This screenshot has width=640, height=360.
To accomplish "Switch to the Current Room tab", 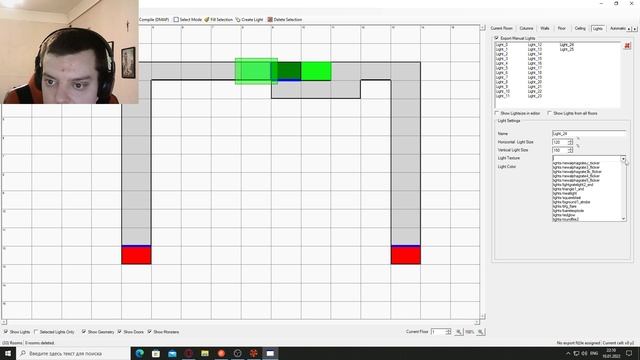I will tap(501, 29).
